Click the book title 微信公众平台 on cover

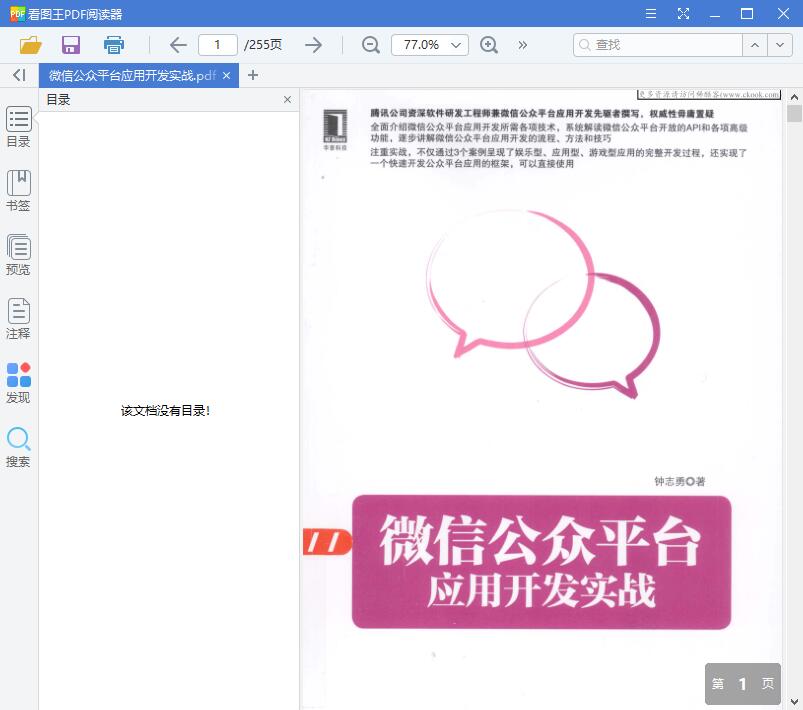pyautogui.click(x=540, y=539)
